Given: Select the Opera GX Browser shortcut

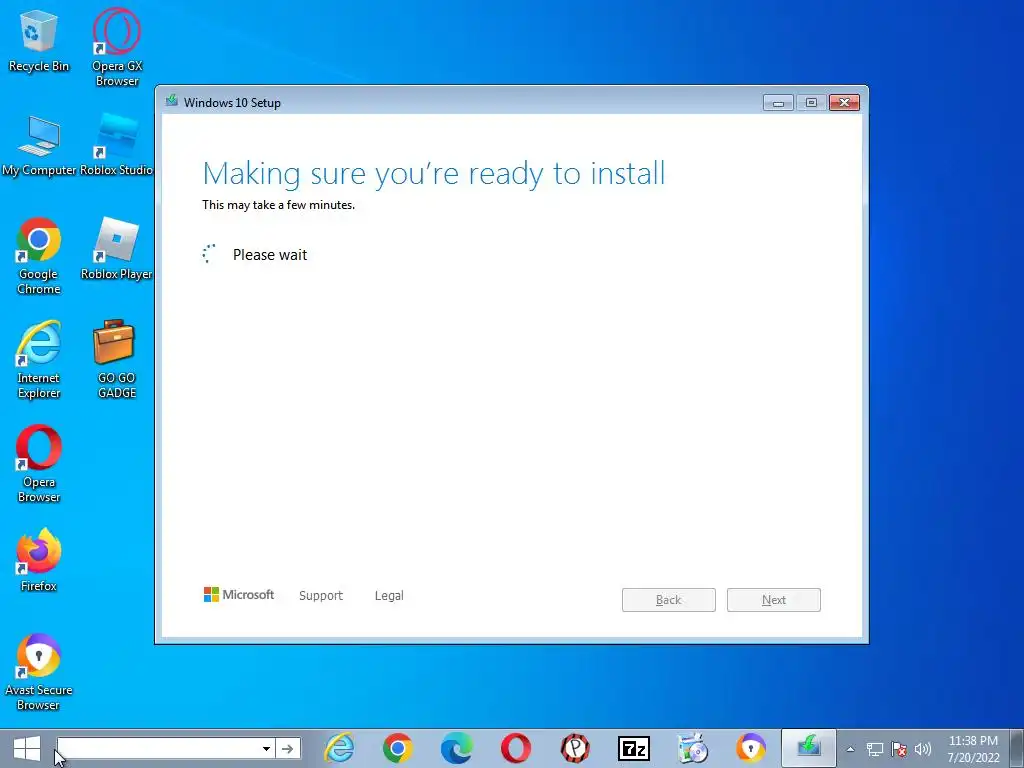Looking at the screenshot, I should coord(117,47).
